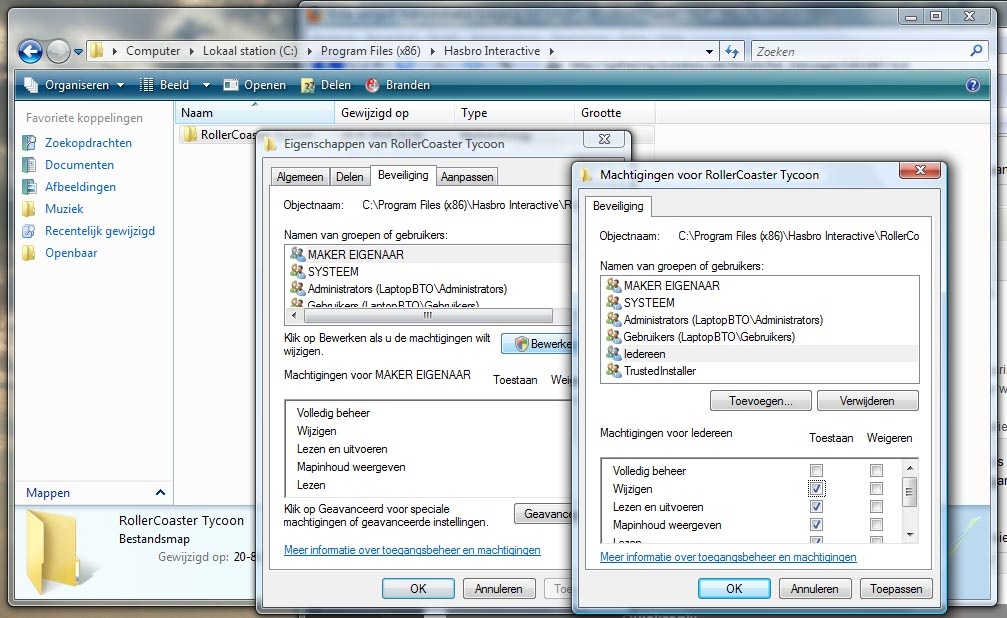Sort by the Naam column header
This screenshot has height=618, width=1007.
point(254,113)
